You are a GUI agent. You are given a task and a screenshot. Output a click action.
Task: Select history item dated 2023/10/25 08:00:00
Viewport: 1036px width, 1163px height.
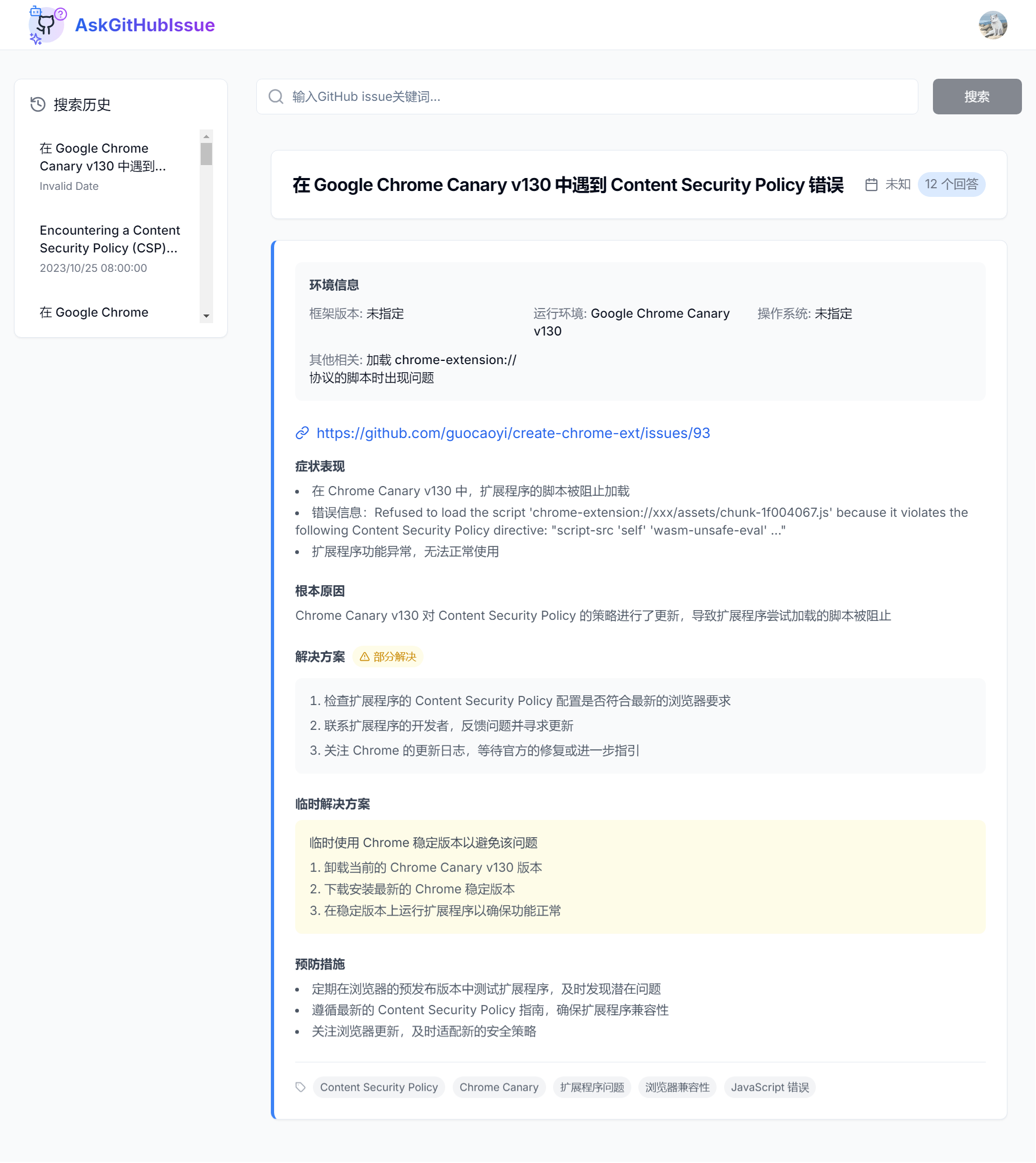coord(110,248)
